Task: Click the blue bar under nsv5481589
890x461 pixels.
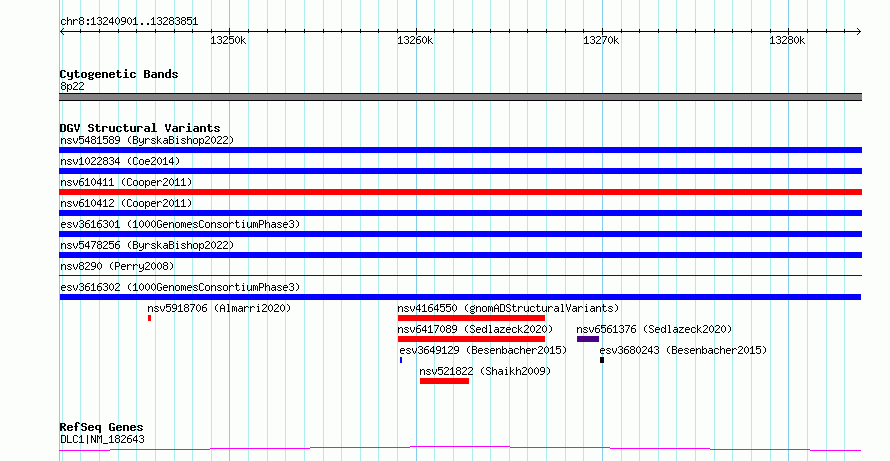Action: [460, 150]
